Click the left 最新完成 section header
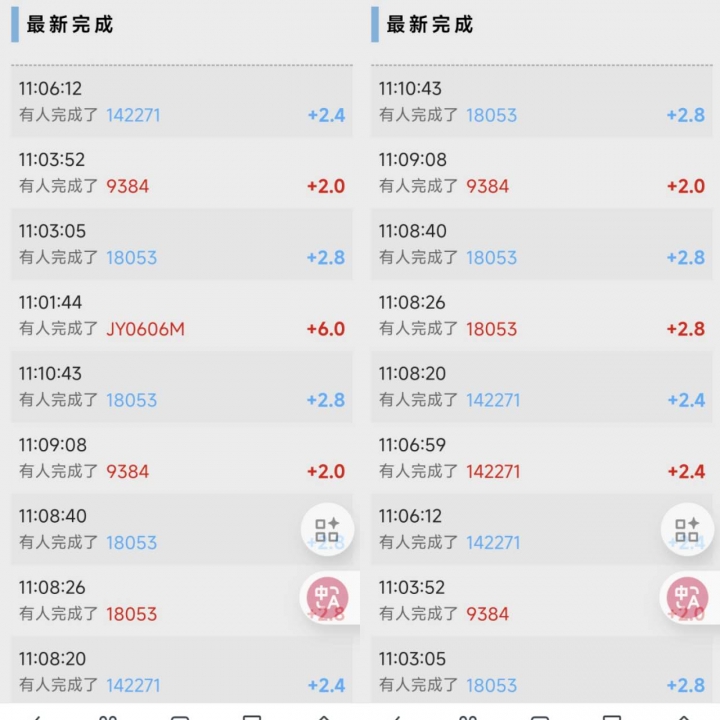 click(70, 24)
